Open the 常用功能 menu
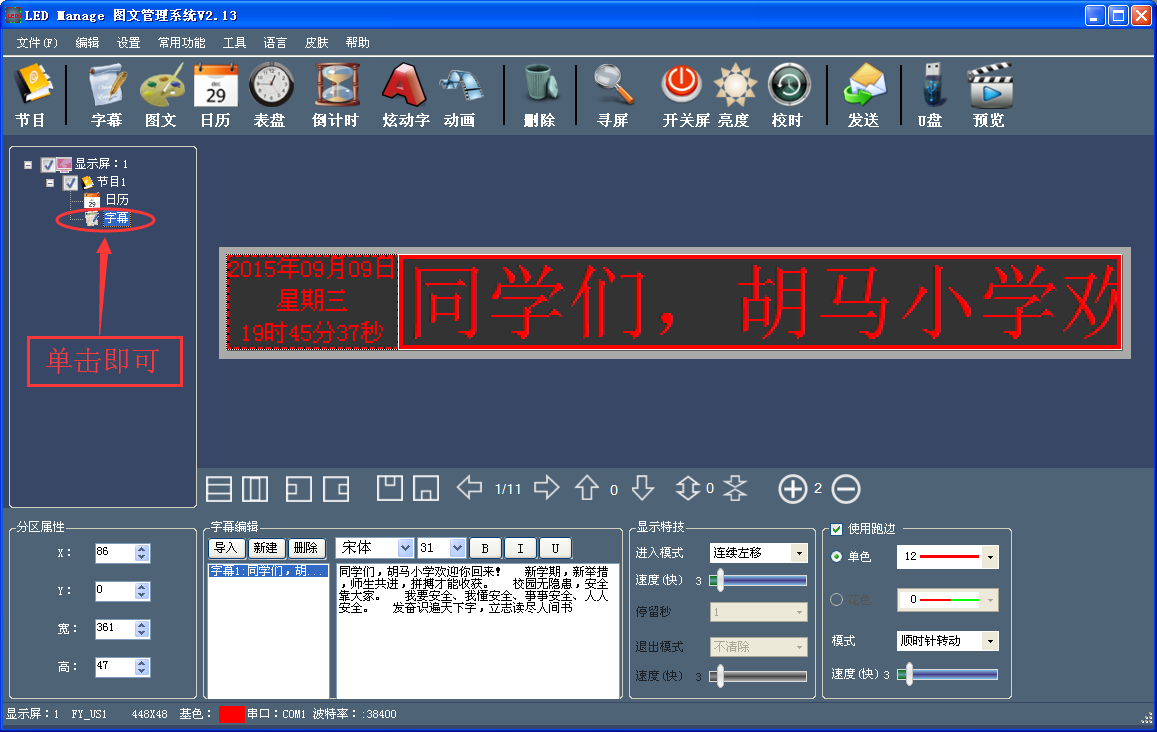 tap(181, 43)
